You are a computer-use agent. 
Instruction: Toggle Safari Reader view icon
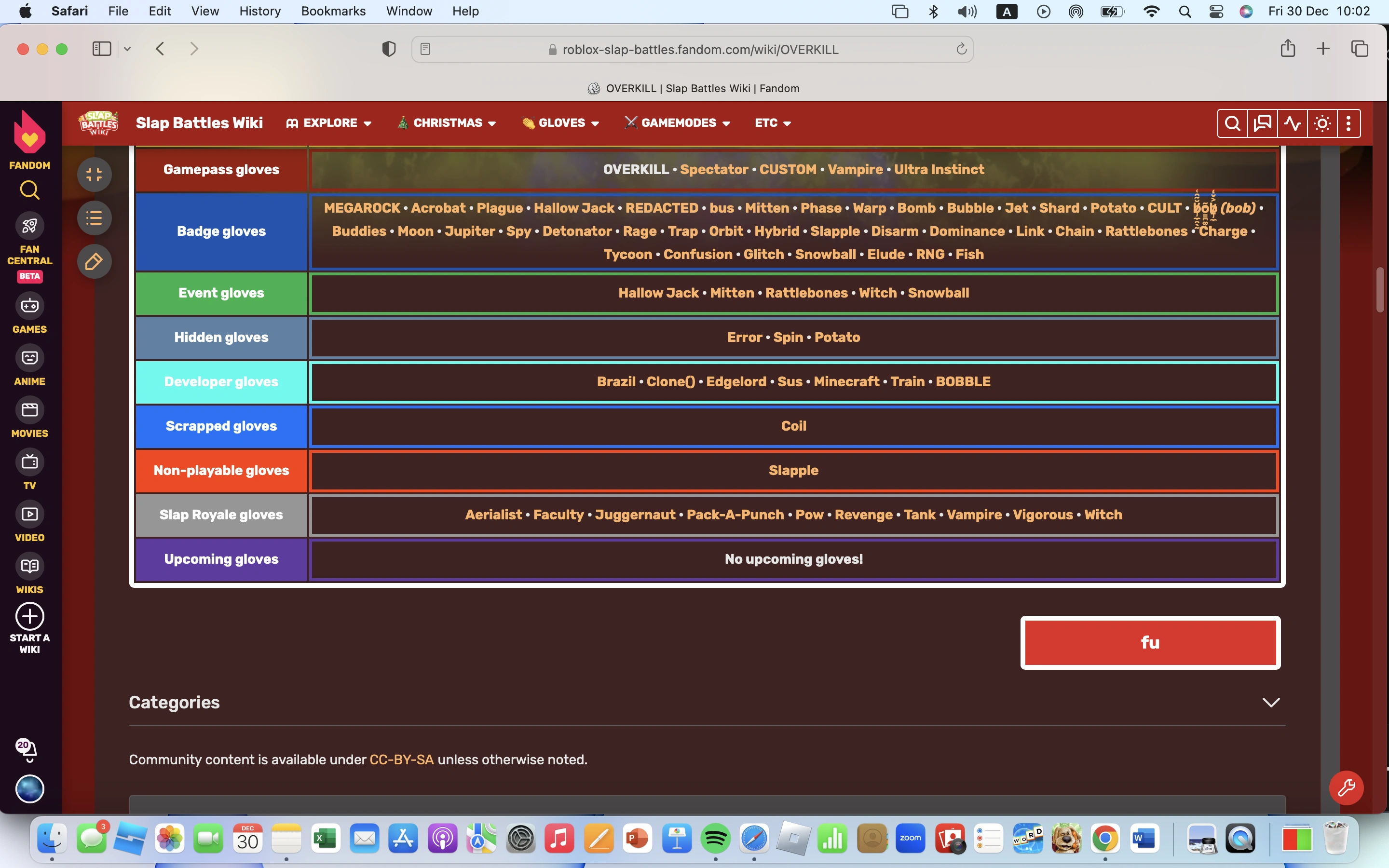425,49
